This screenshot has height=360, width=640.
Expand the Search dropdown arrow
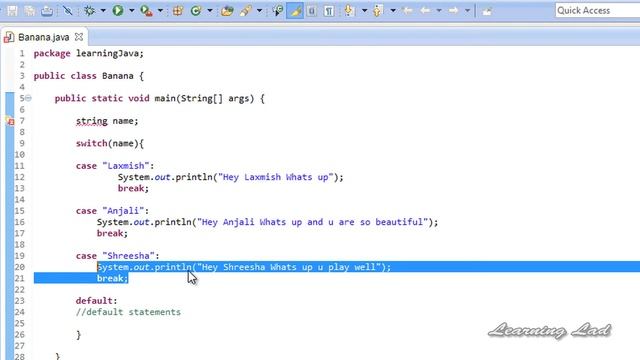259,11
